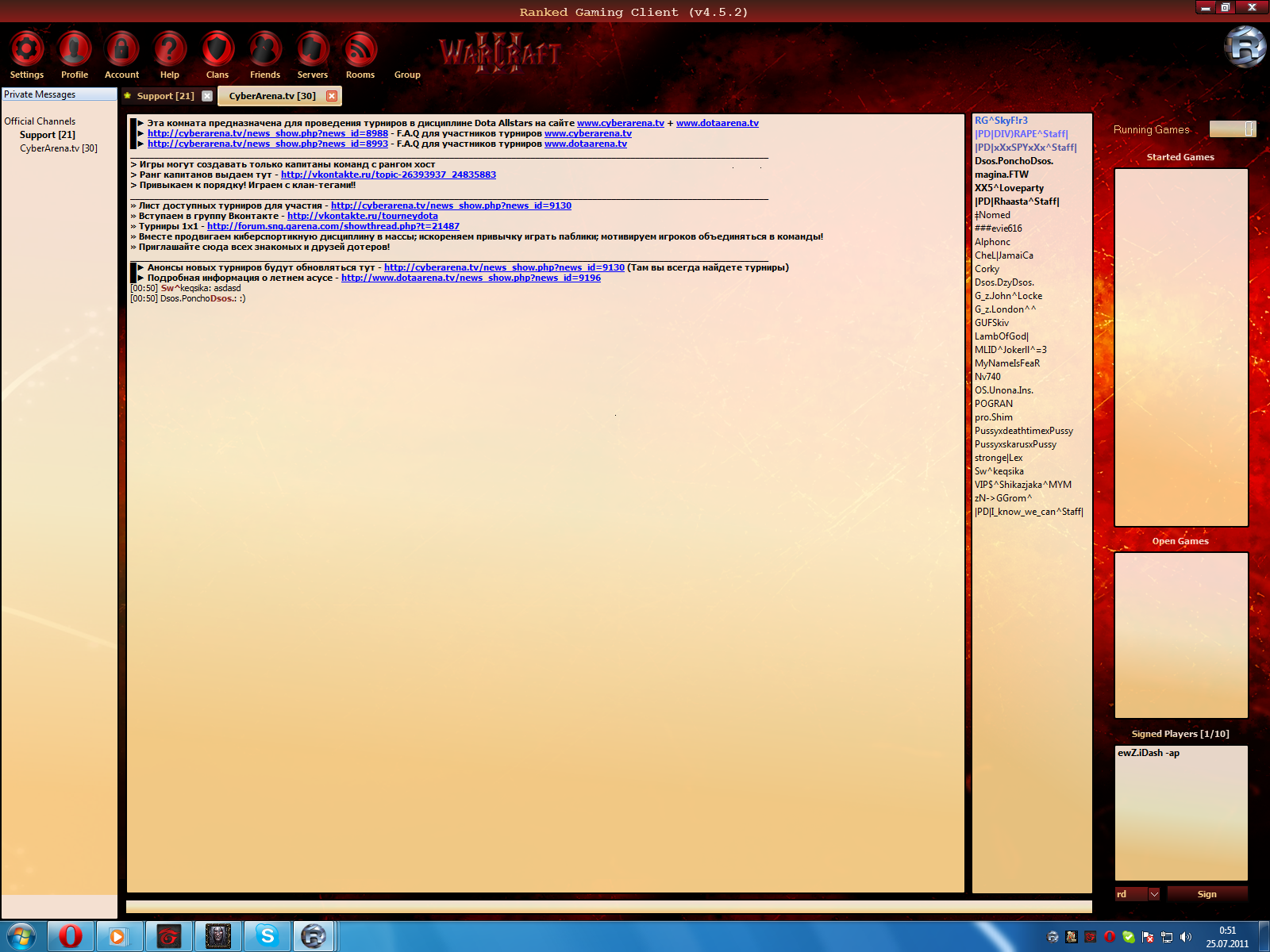Select Official Channels in the sidebar

pos(40,121)
